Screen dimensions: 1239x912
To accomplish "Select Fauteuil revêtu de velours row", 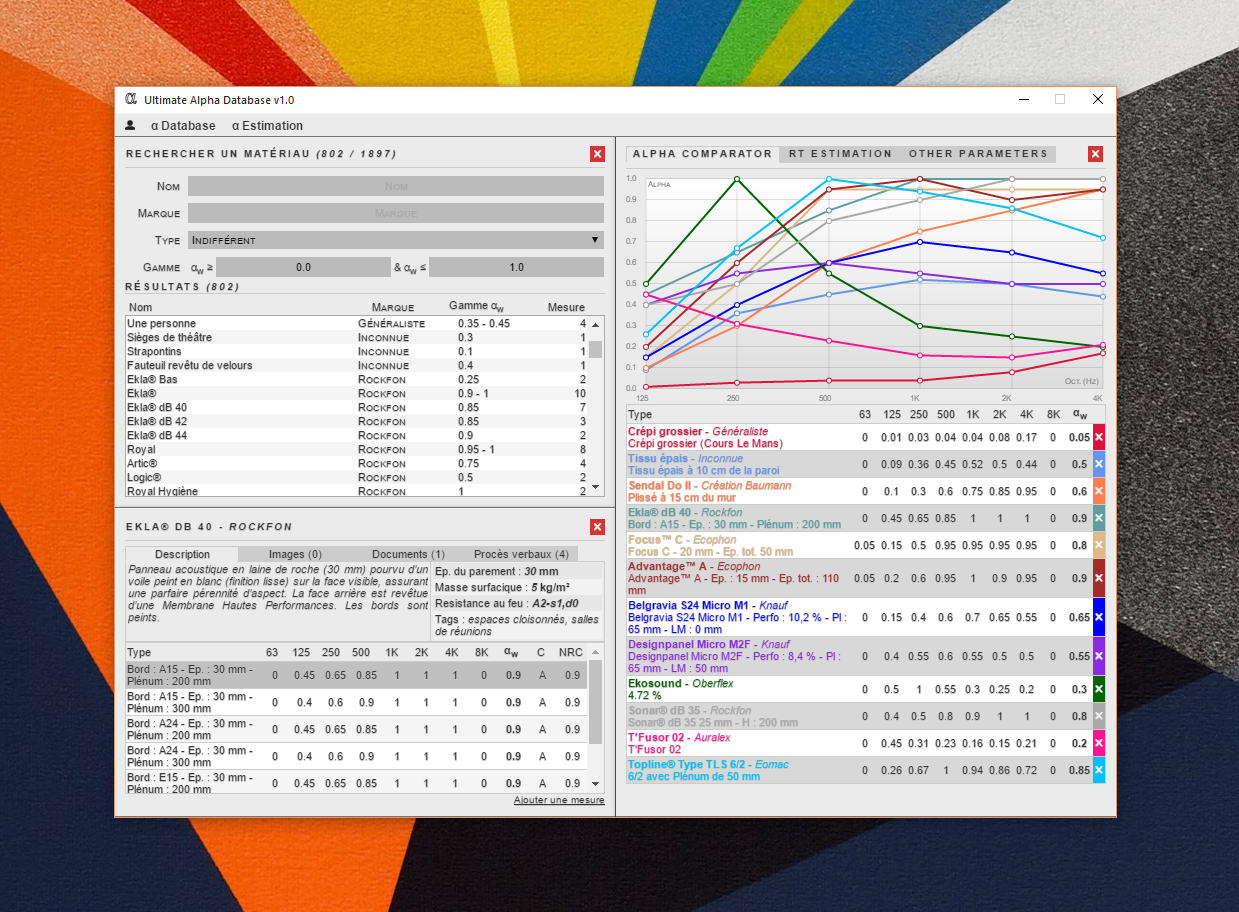I will point(357,366).
